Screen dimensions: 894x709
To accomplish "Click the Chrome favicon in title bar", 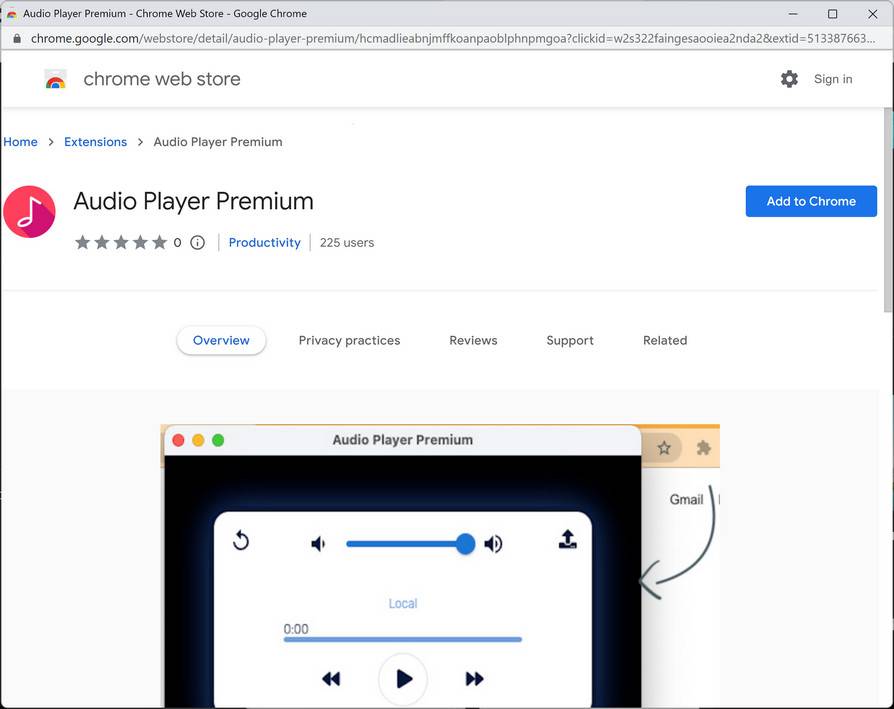I will click(x=11, y=14).
